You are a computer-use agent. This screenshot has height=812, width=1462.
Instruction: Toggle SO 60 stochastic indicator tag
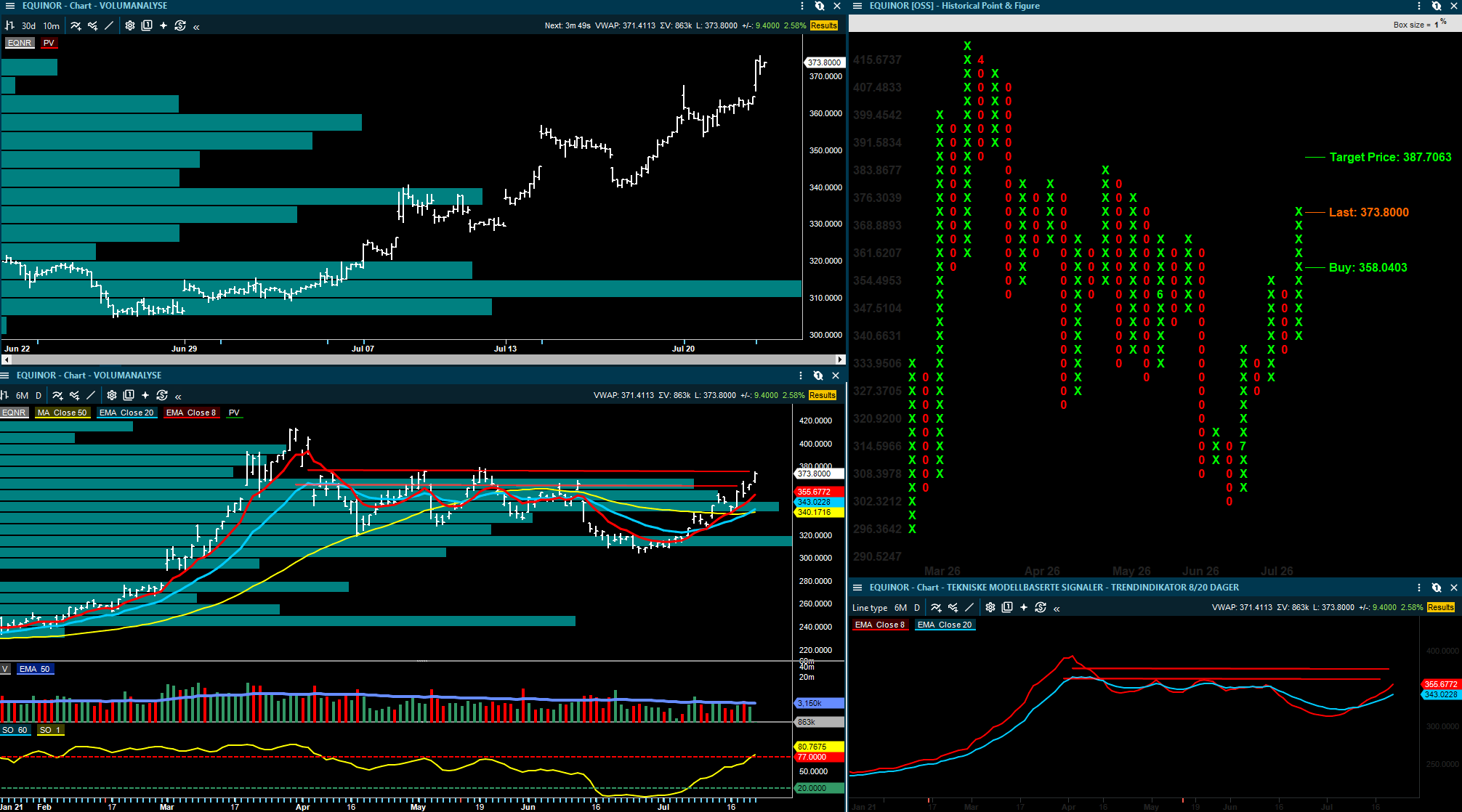point(15,730)
